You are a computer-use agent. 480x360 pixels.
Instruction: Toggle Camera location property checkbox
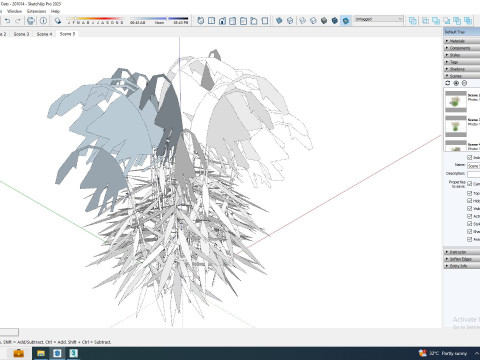point(470,184)
